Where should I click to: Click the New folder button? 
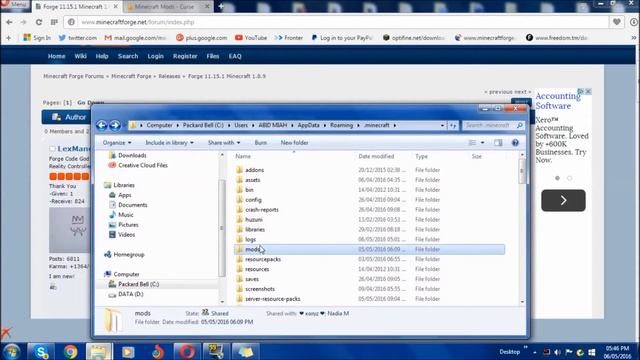pyautogui.click(x=294, y=142)
